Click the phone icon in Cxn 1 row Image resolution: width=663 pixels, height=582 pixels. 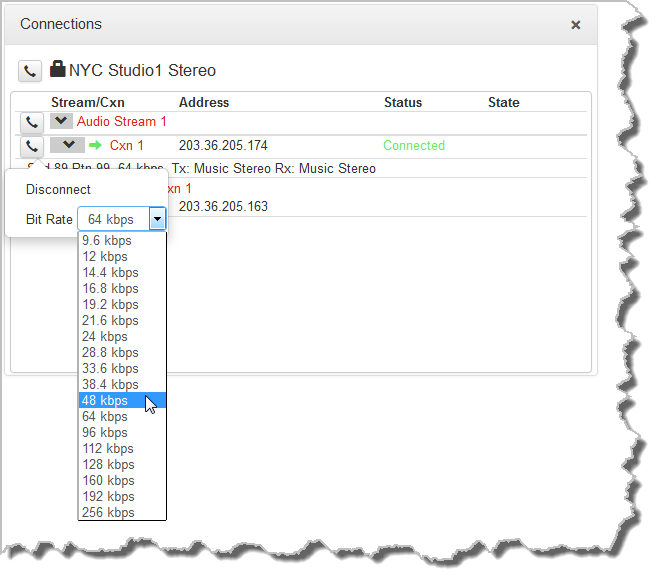(32, 146)
